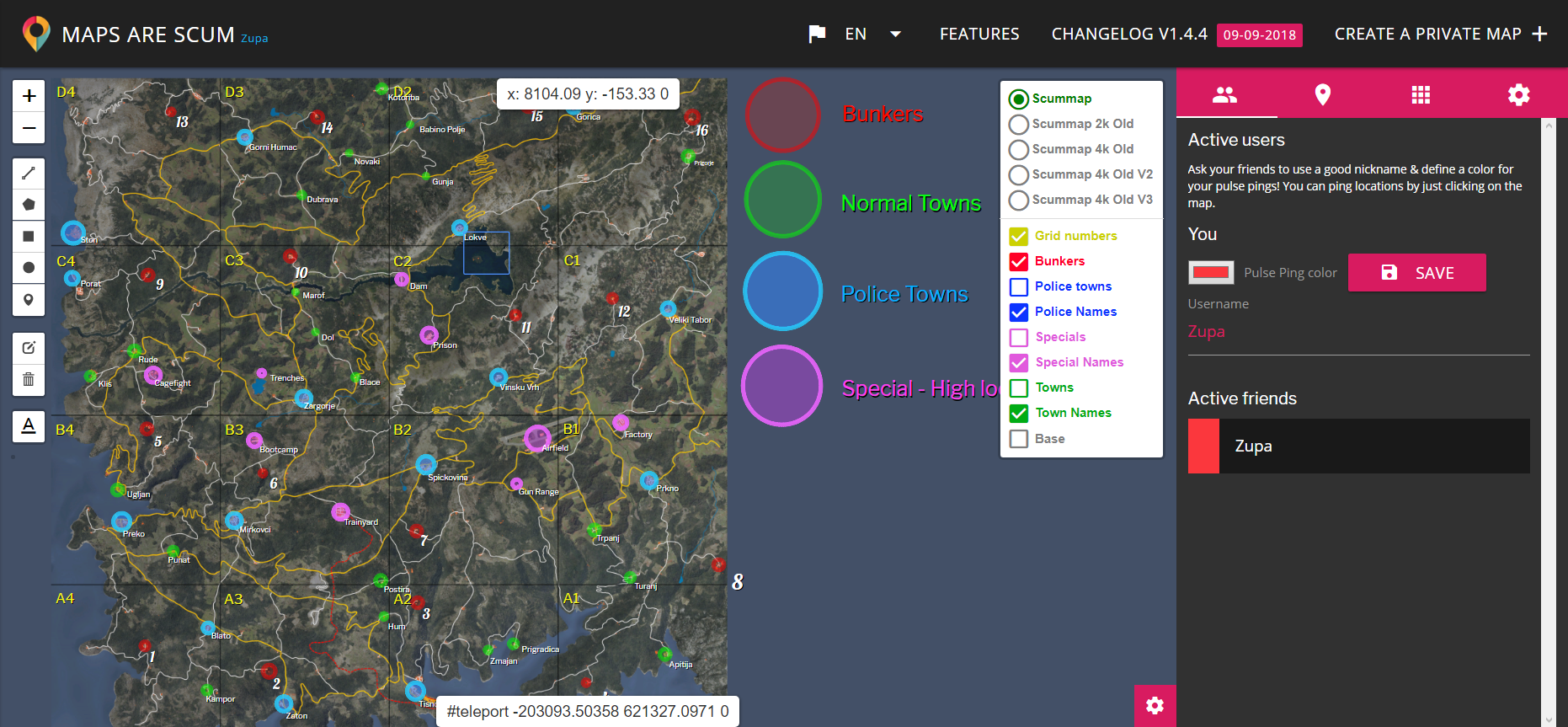Viewport: 1568px width, 727px height.
Task: Select the draw polygon tool
Action: (29, 205)
